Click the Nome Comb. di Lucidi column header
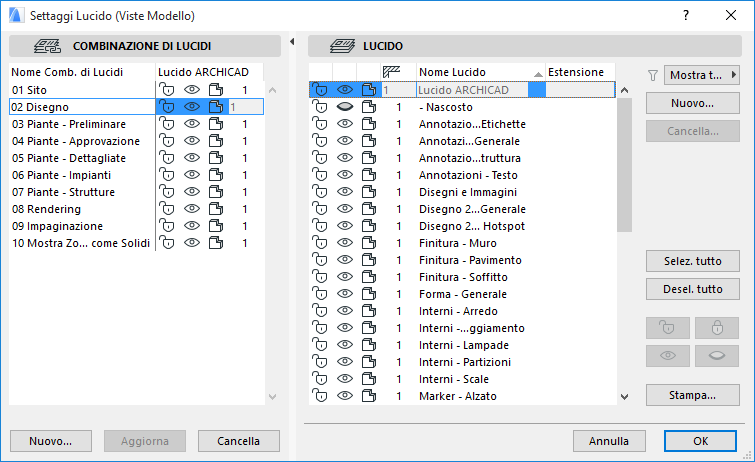 pyautogui.click(x=82, y=72)
